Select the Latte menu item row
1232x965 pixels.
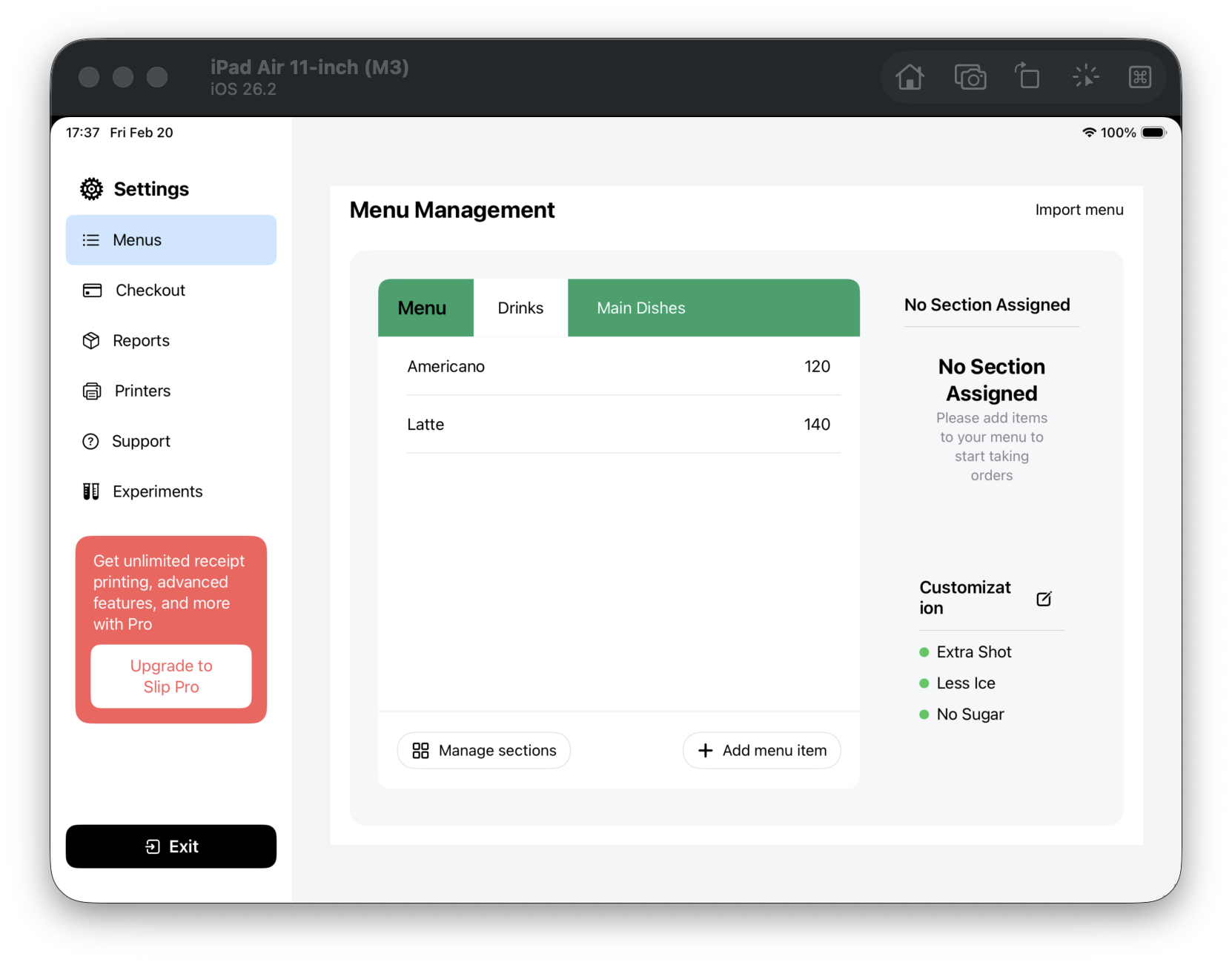point(618,425)
